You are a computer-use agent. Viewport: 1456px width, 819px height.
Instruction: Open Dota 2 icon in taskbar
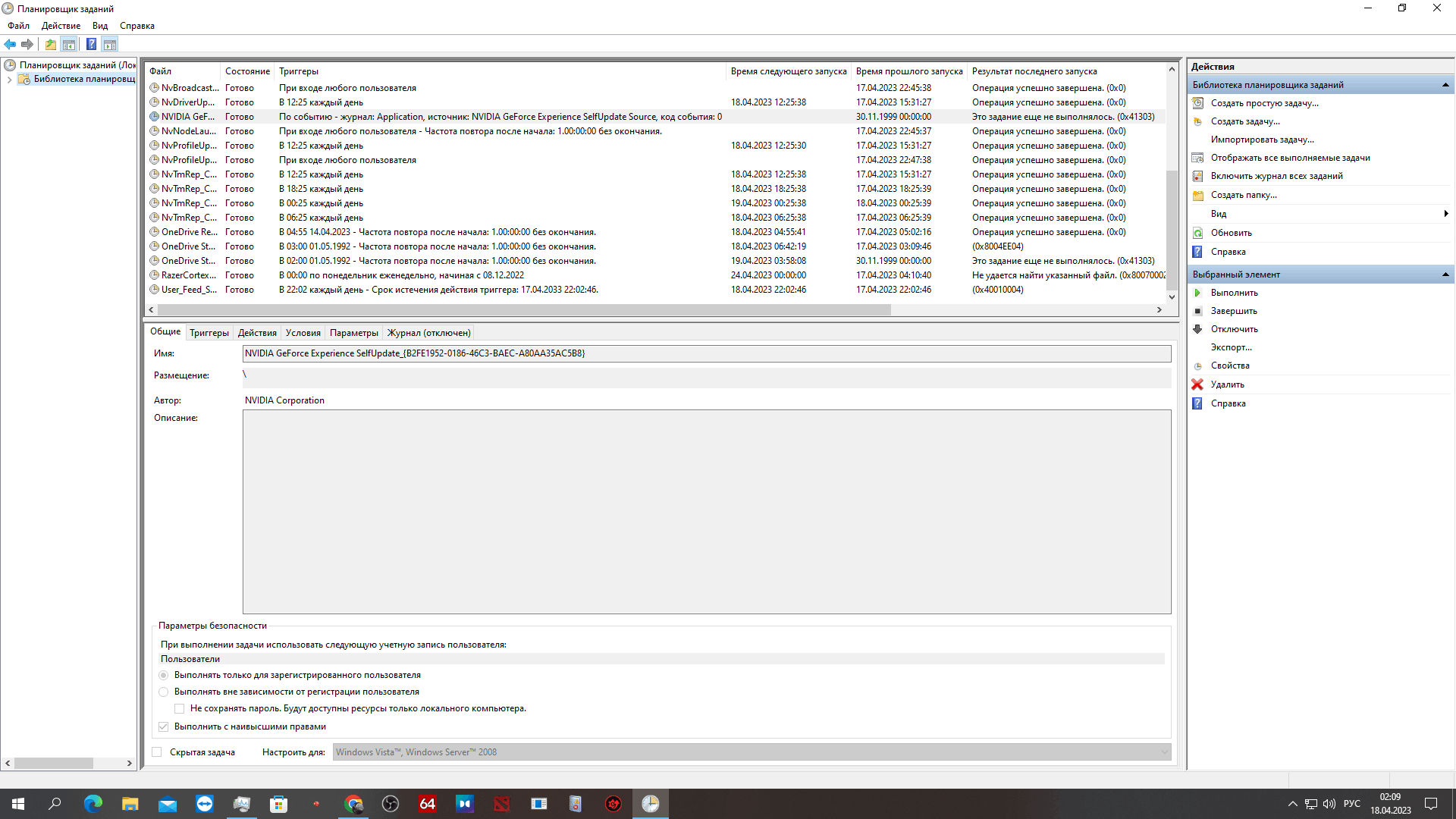(x=502, y=804)
